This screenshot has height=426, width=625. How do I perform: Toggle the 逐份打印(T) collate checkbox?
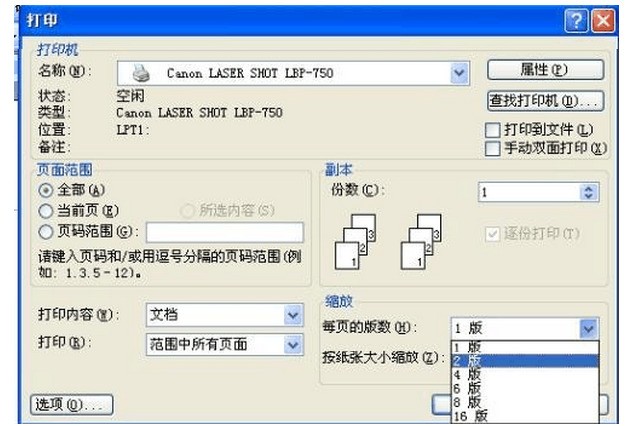493,234
